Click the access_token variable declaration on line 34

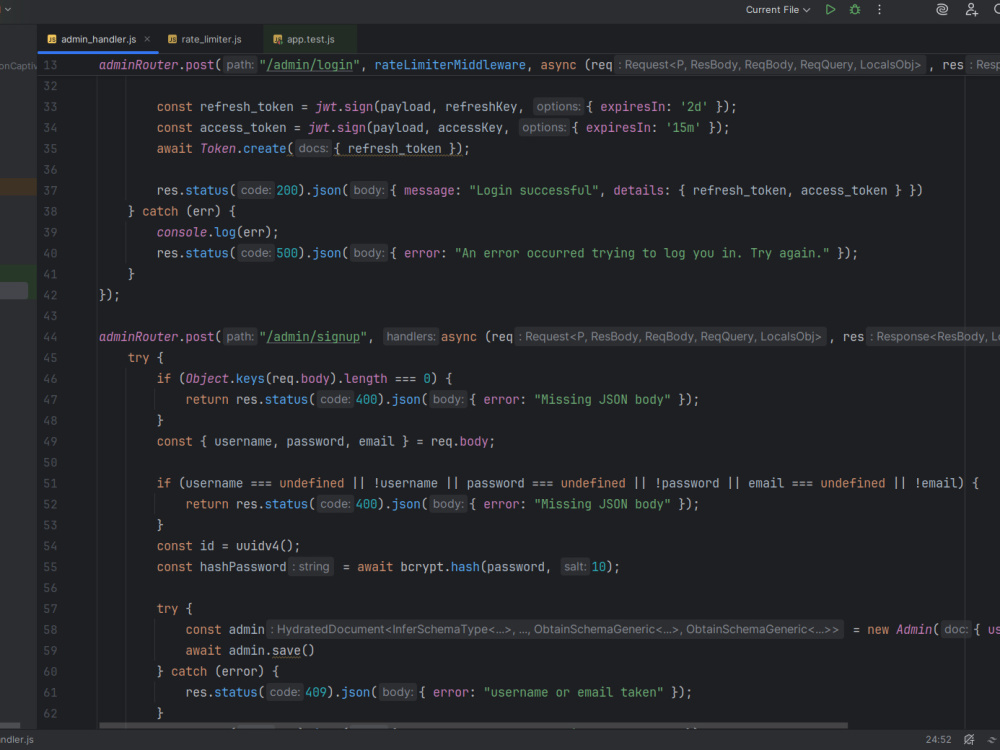point(243,128)
